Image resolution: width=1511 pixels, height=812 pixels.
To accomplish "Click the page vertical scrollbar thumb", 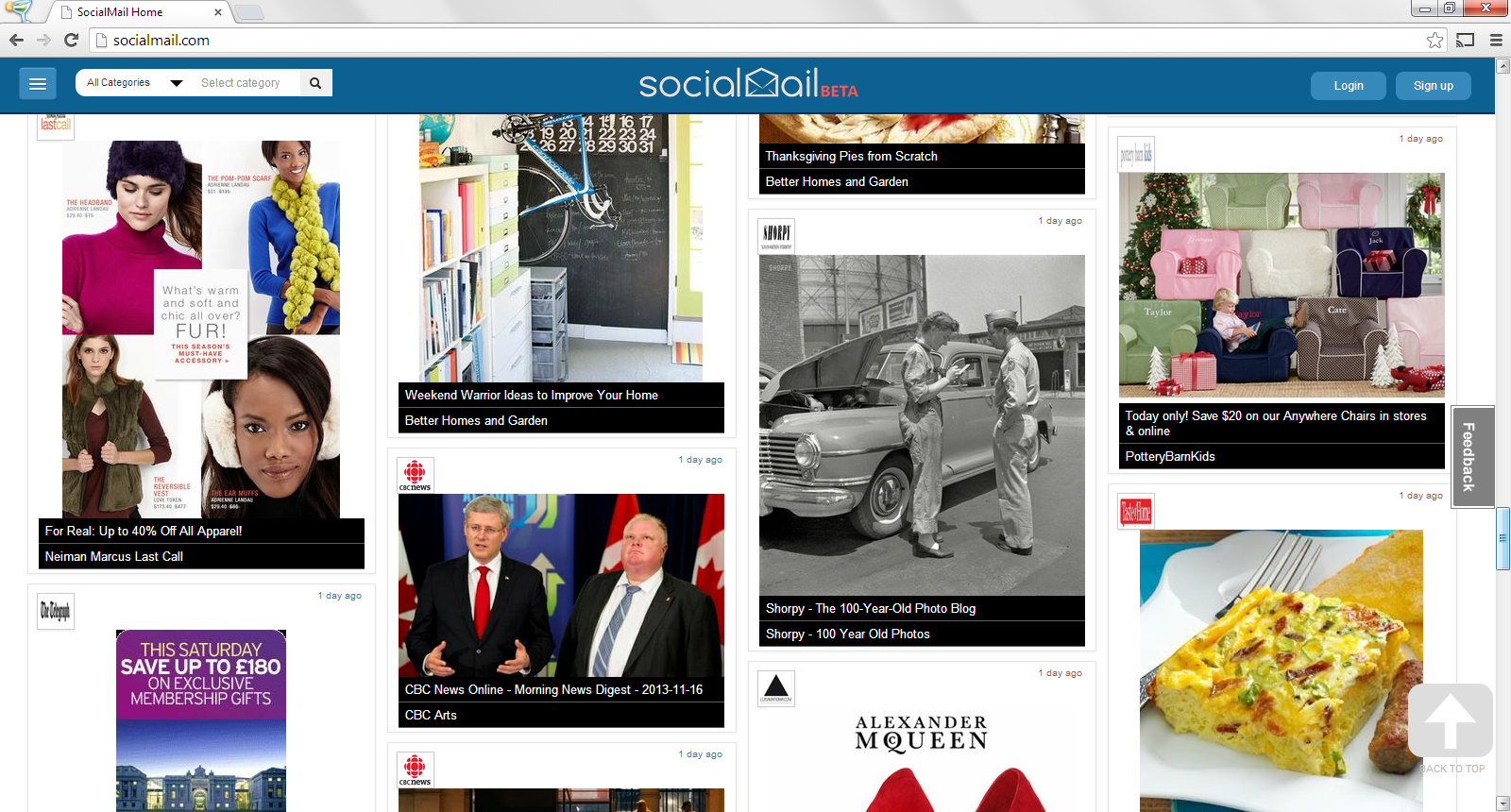I will (x=1503, y=538).
